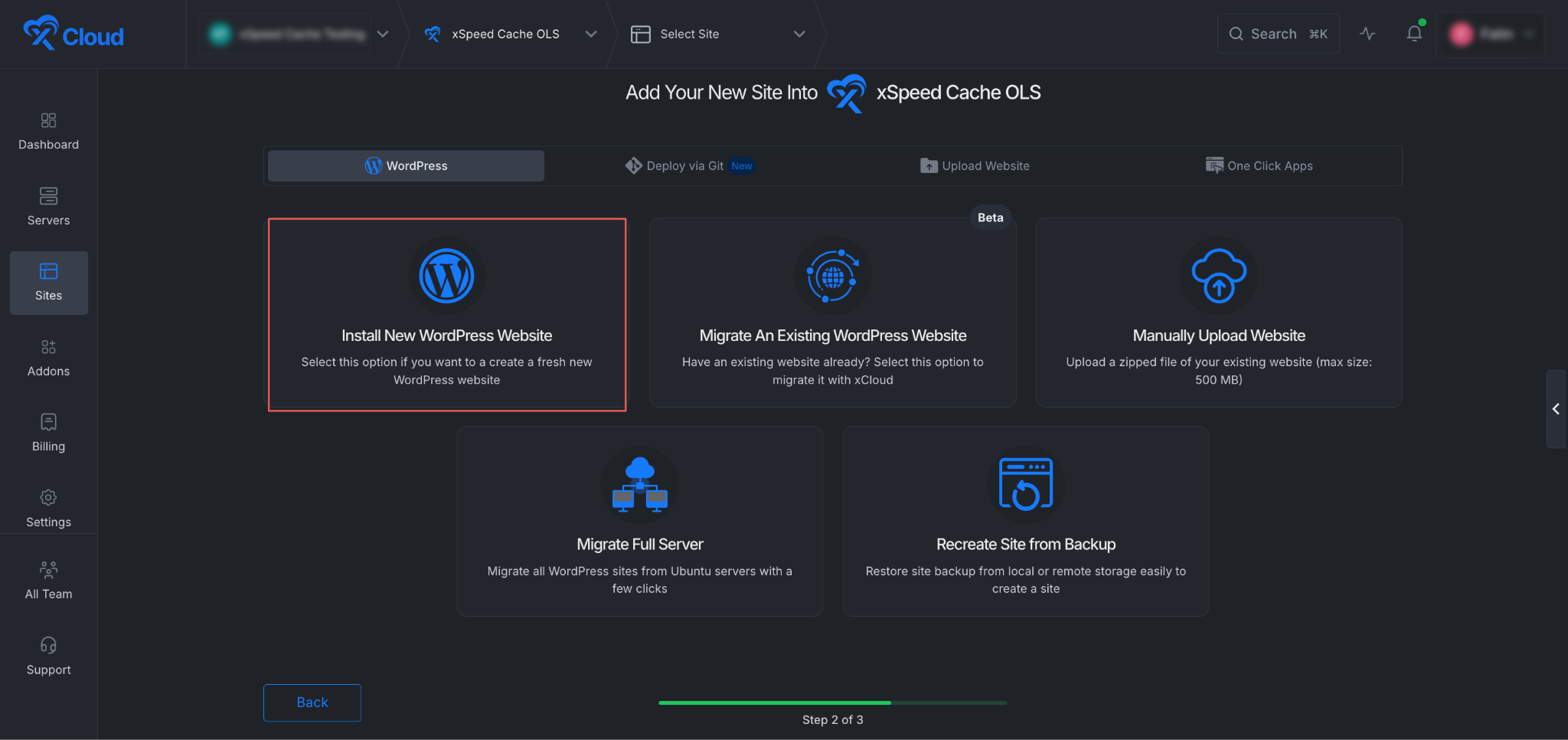Click the cloud upload icon
This screenshot has height=740, width=1568.
tap(1219, 276)
